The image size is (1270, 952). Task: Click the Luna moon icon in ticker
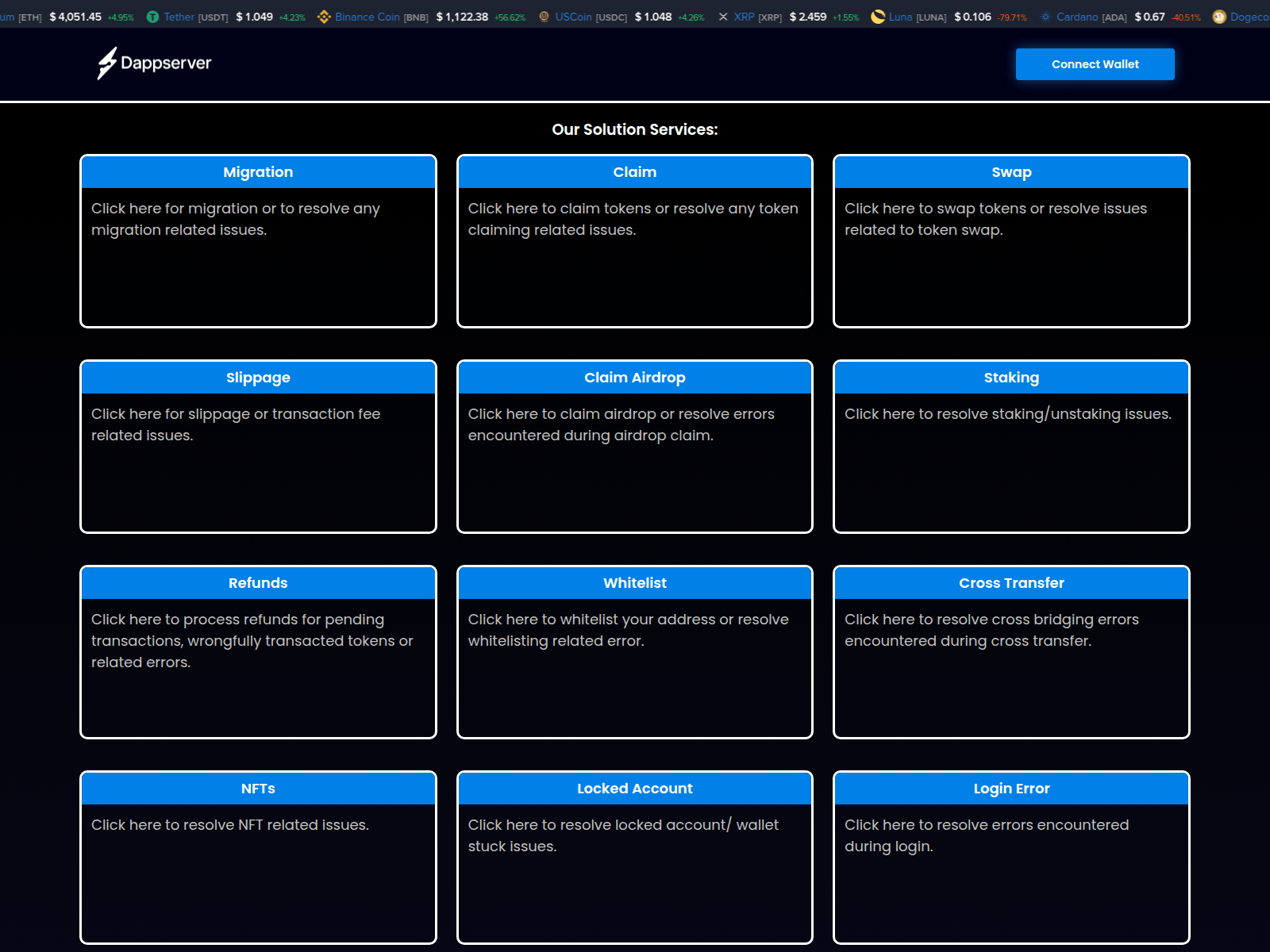[878, 17]
